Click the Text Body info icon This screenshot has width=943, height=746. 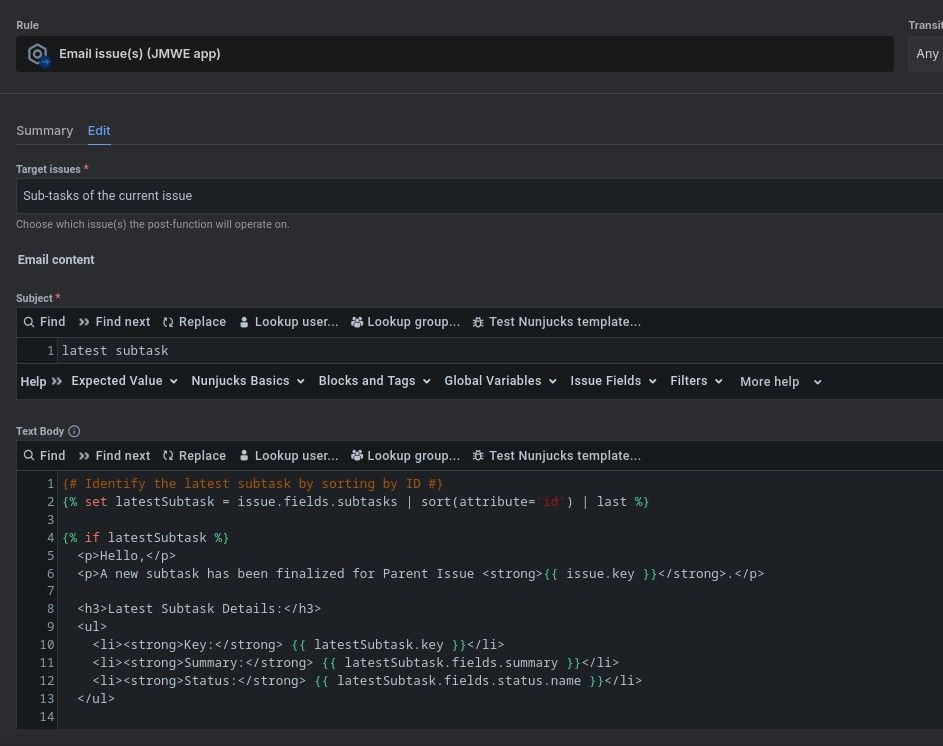[x=74, y=431]
